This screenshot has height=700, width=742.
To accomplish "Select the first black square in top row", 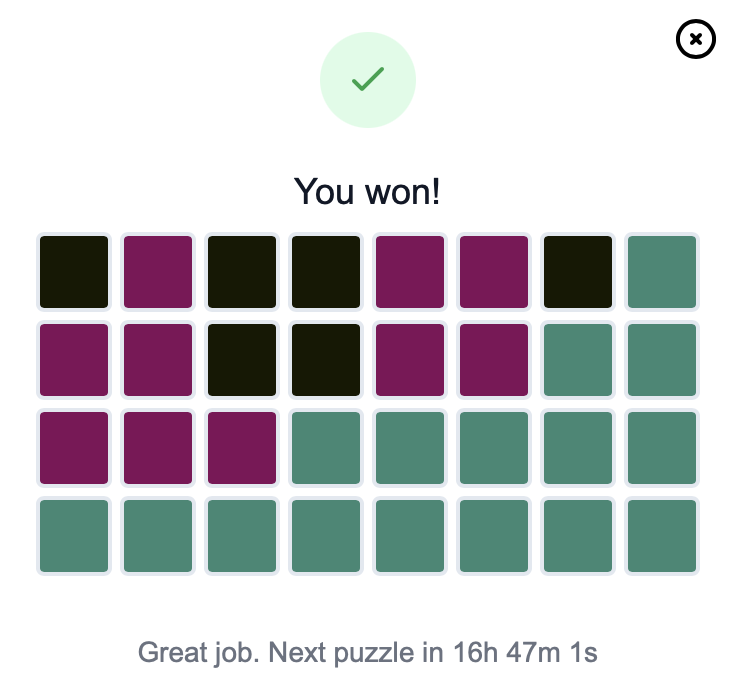I will point(74,272).
